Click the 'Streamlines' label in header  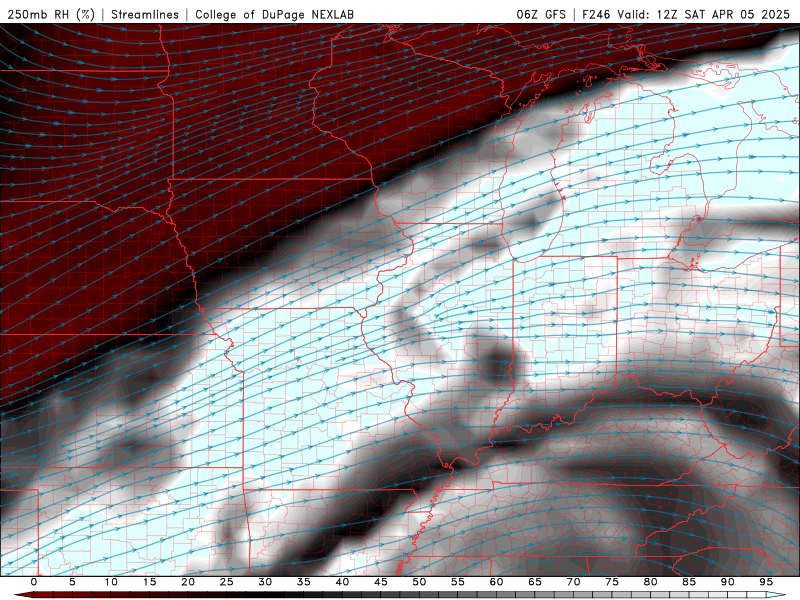click(x=145, y=14)
